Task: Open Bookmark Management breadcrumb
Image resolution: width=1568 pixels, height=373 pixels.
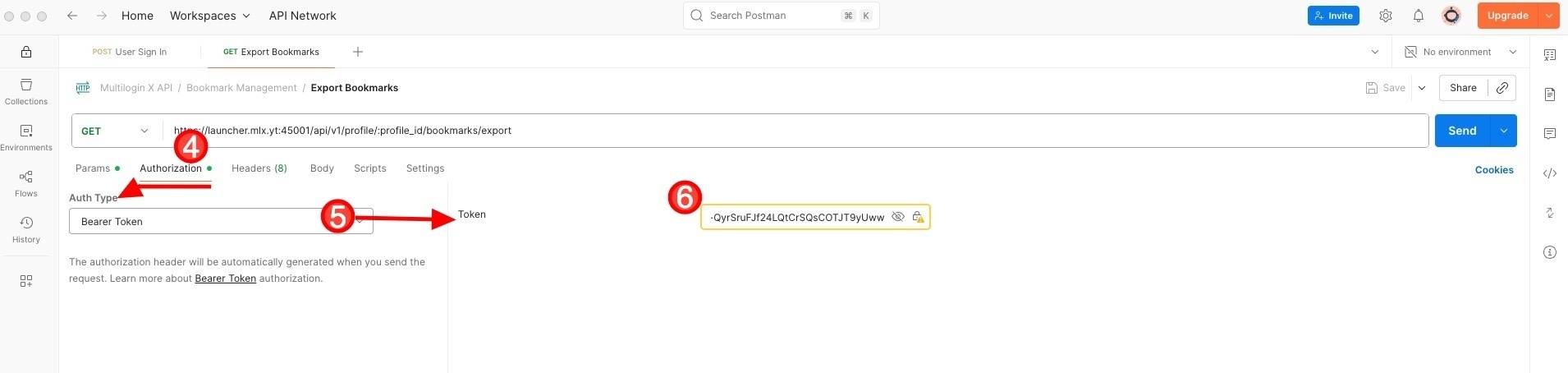Action: [241, 88]
